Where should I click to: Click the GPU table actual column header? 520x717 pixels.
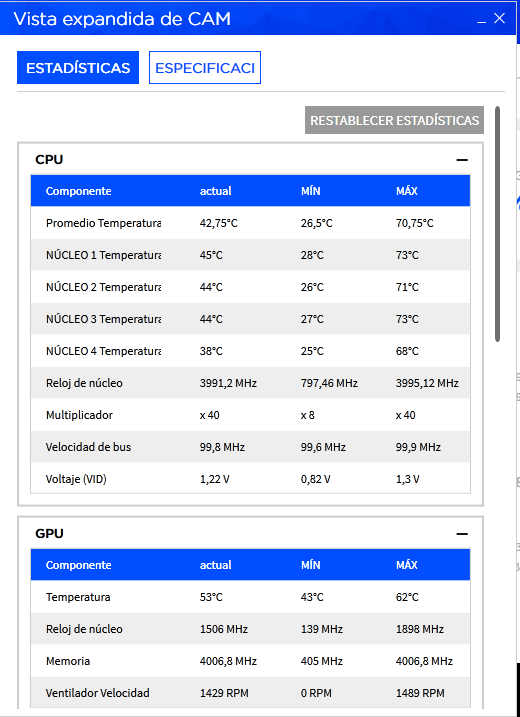[x=215, y=565]
